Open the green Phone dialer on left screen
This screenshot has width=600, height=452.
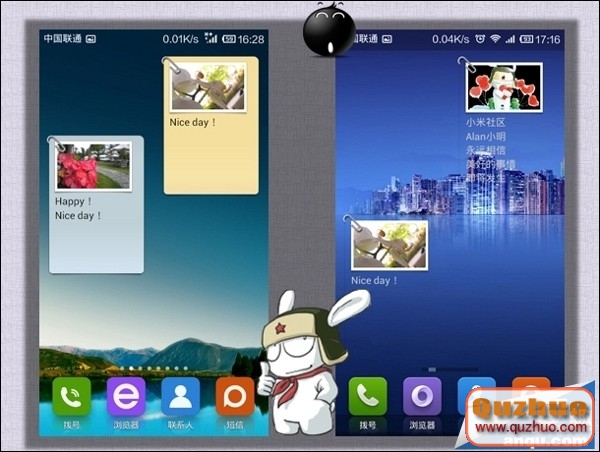click(72, 397)
